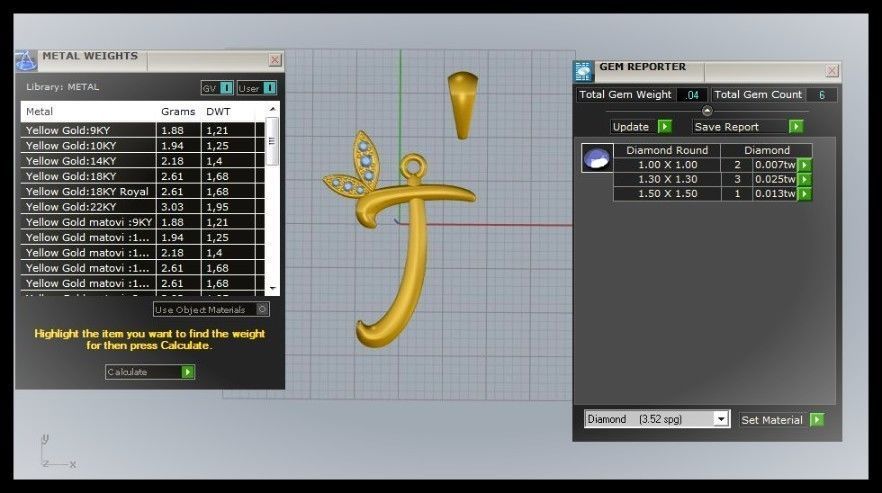Viewport: 882px width, 493px height.
Task: Click the Total Gem Count value field
Action: click(x=821, y=95)
